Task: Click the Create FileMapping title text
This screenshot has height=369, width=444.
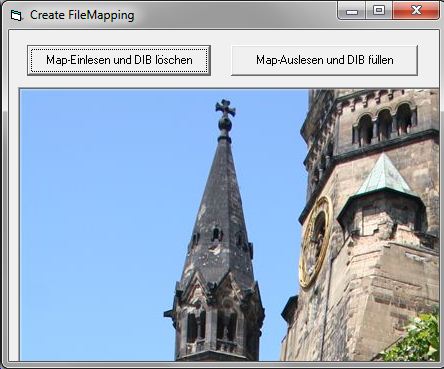Action: pyautogui.click(x=82, y=15)
